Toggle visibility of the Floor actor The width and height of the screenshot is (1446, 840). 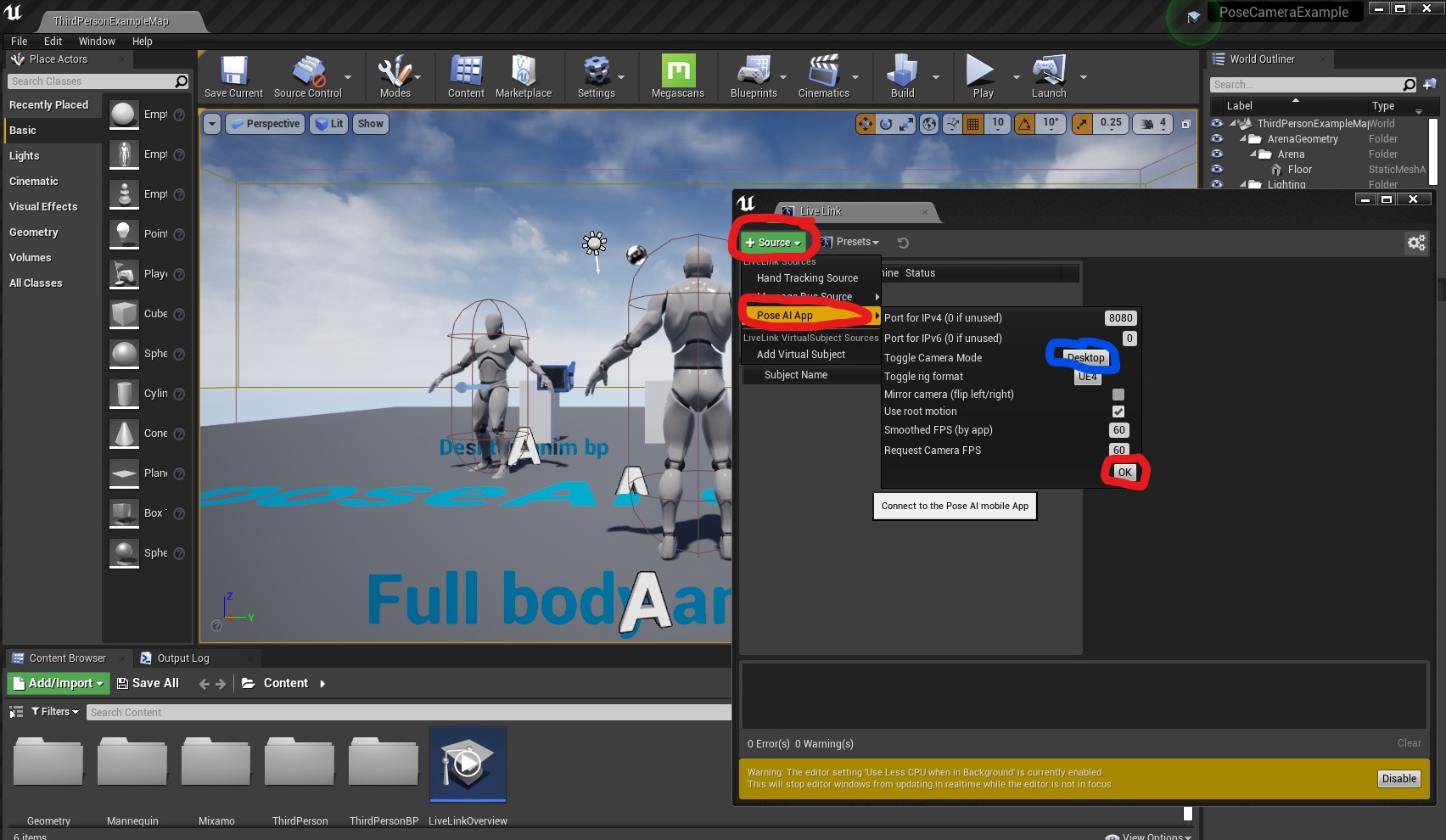[1217, 169]
